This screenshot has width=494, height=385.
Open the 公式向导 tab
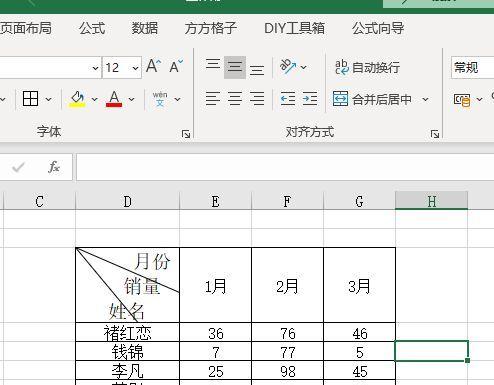click(378, 28)
